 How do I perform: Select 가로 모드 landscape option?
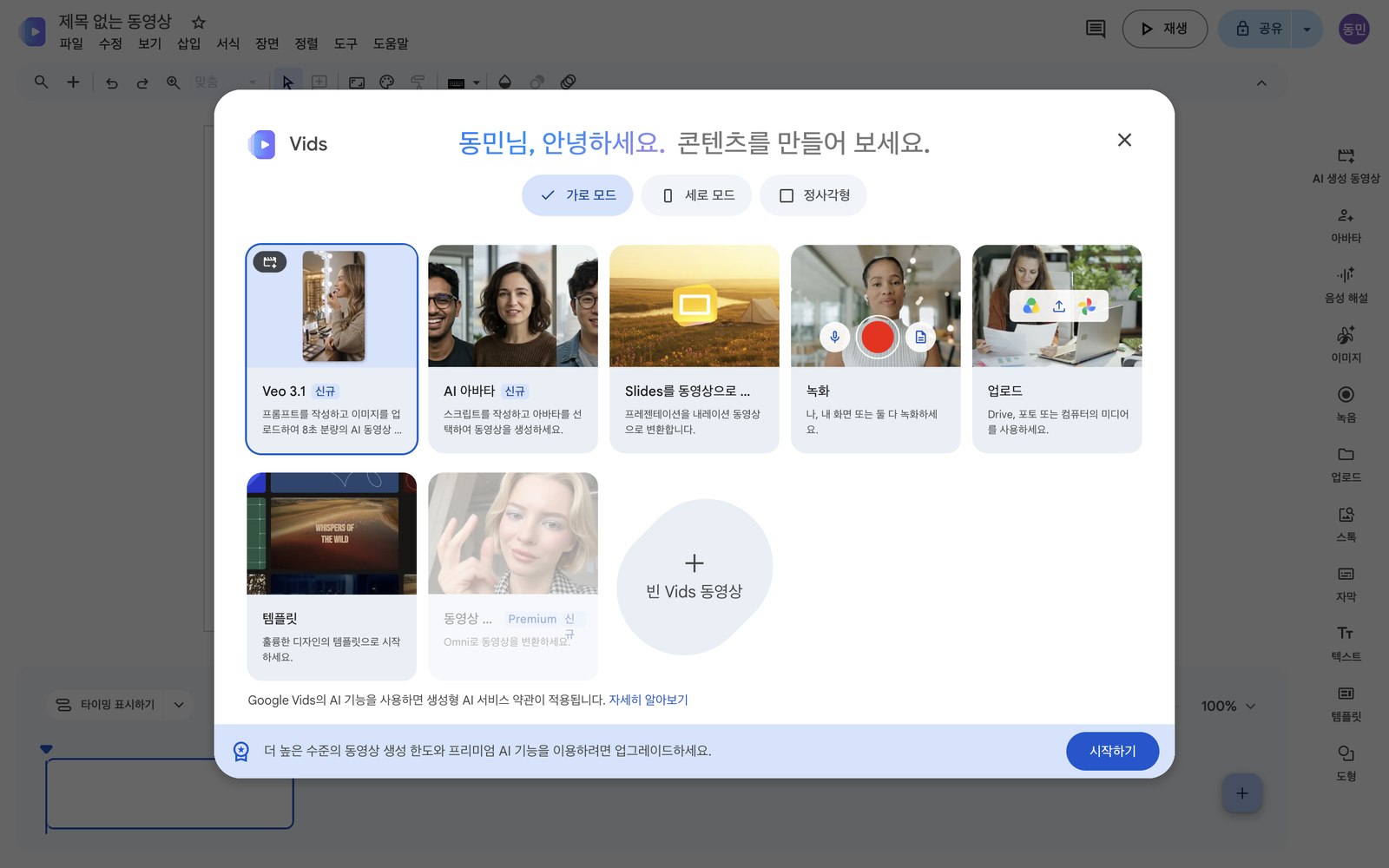[577, 195]
